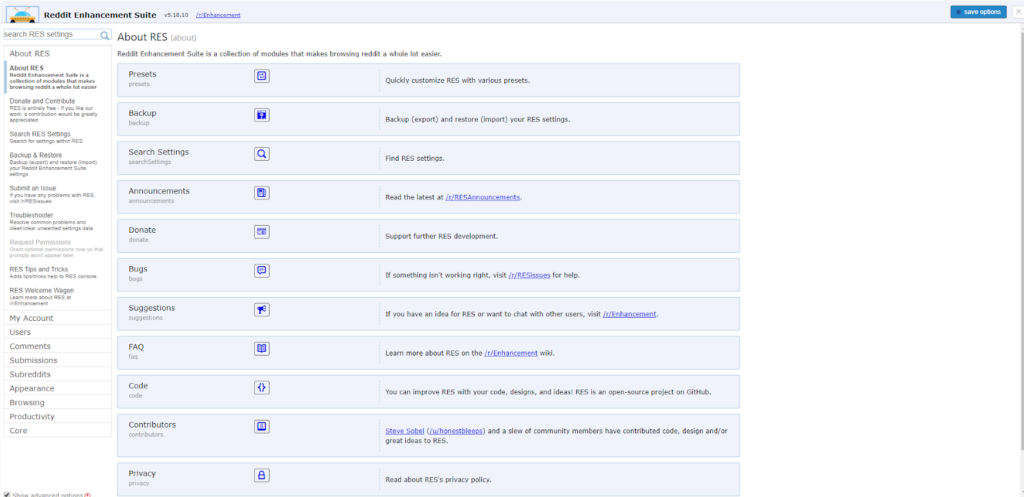Click the Suggestions megaphone icon

click(x=261, y=310)
